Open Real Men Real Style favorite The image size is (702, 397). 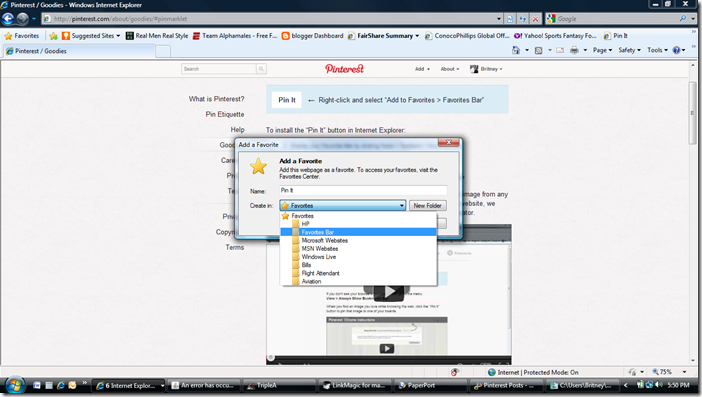pos(157,36)
